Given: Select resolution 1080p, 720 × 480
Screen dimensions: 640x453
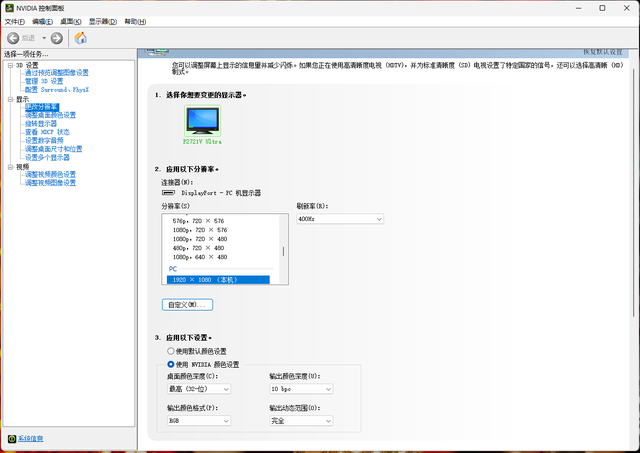Looking at the screenshot, I should click(200, 239).
